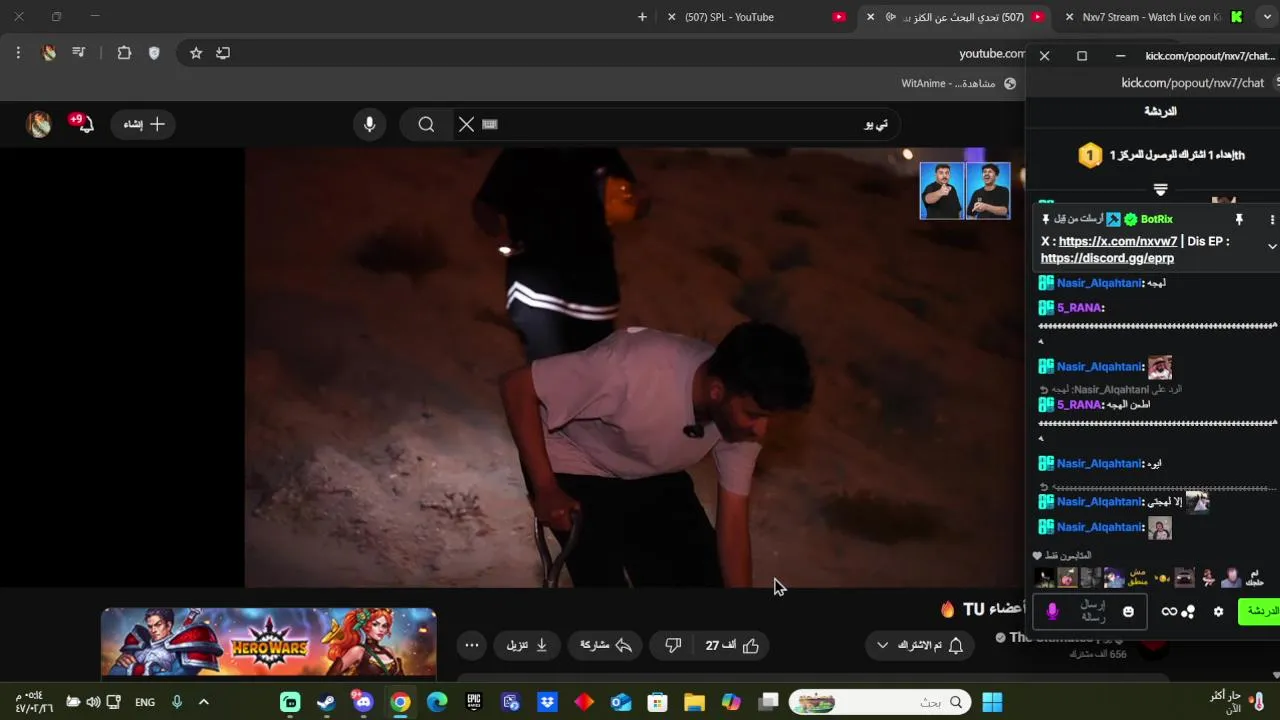The image size is (1280, 720).
Task: Close the SPL - YouTube tab
Action: click(671, 17)
